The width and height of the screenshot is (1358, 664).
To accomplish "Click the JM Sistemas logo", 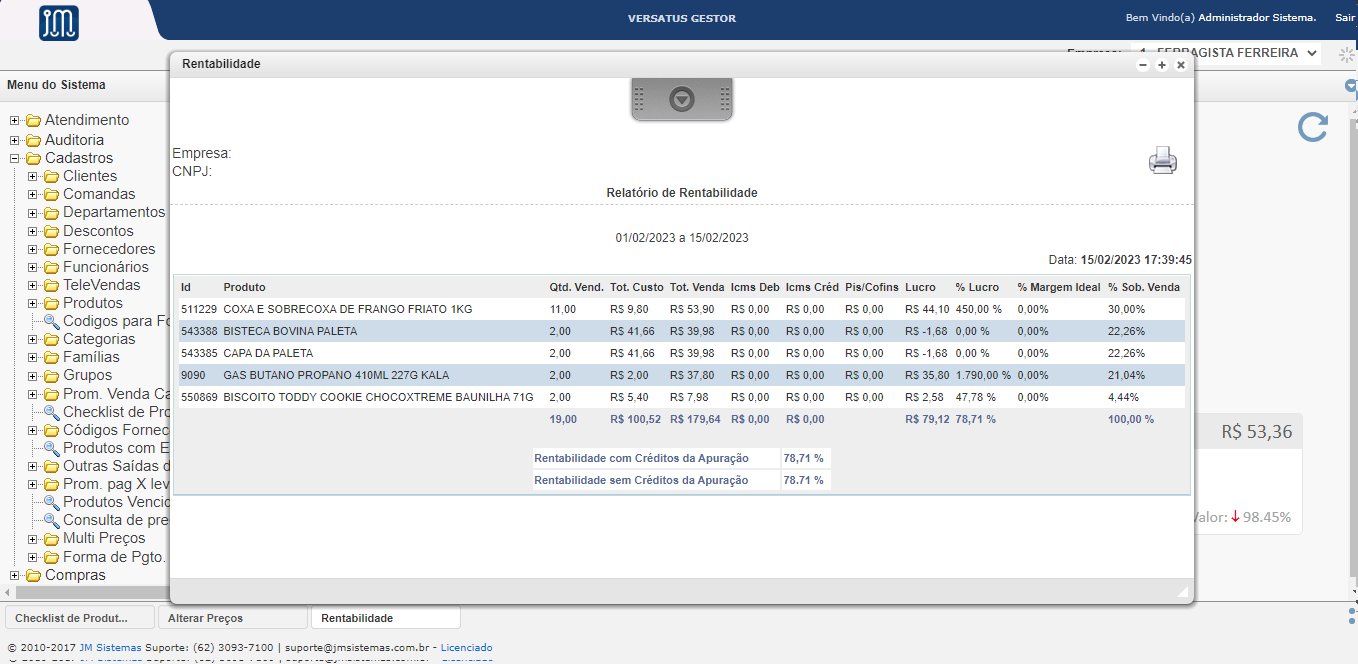I will [x=59, y=22].
